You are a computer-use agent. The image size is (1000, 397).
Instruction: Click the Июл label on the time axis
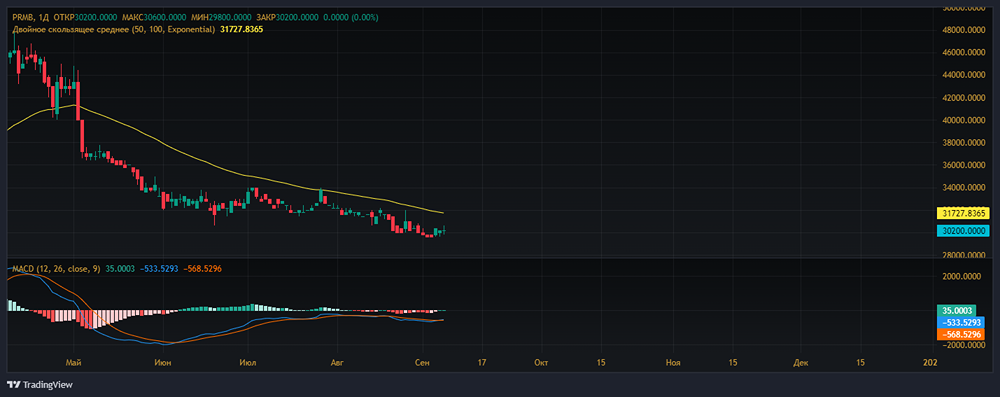click(x=247, y=363)
